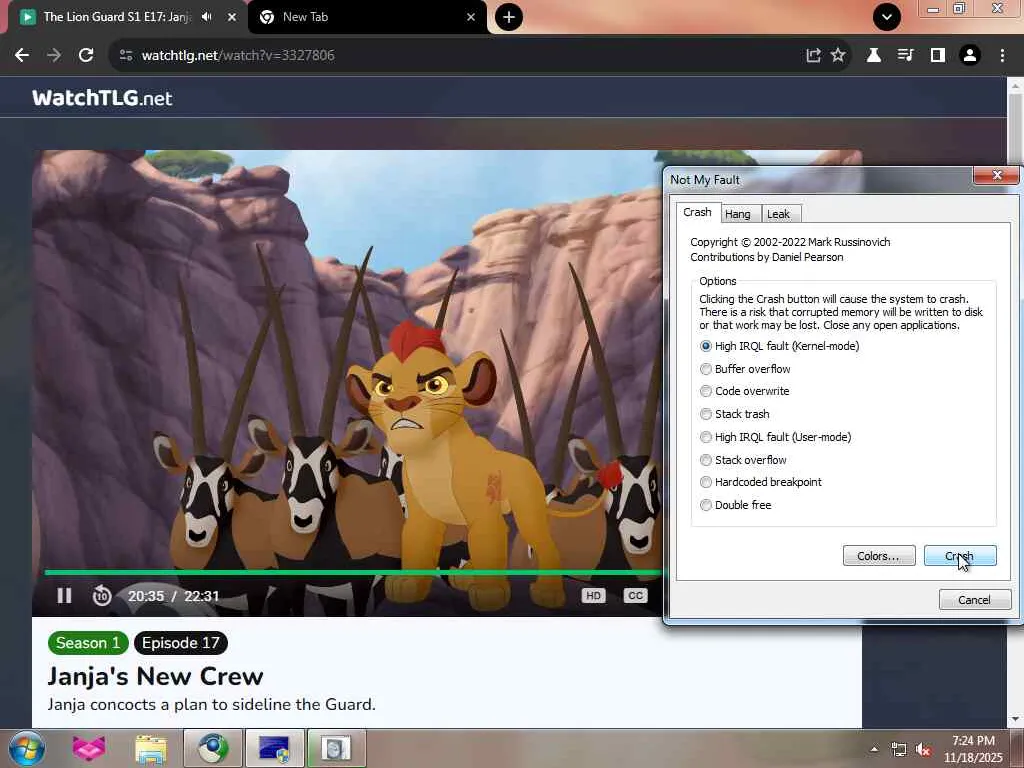The image size is (1024, 768).
Task: Click the Not My Fault taskbar button
Action: point(336,748)
